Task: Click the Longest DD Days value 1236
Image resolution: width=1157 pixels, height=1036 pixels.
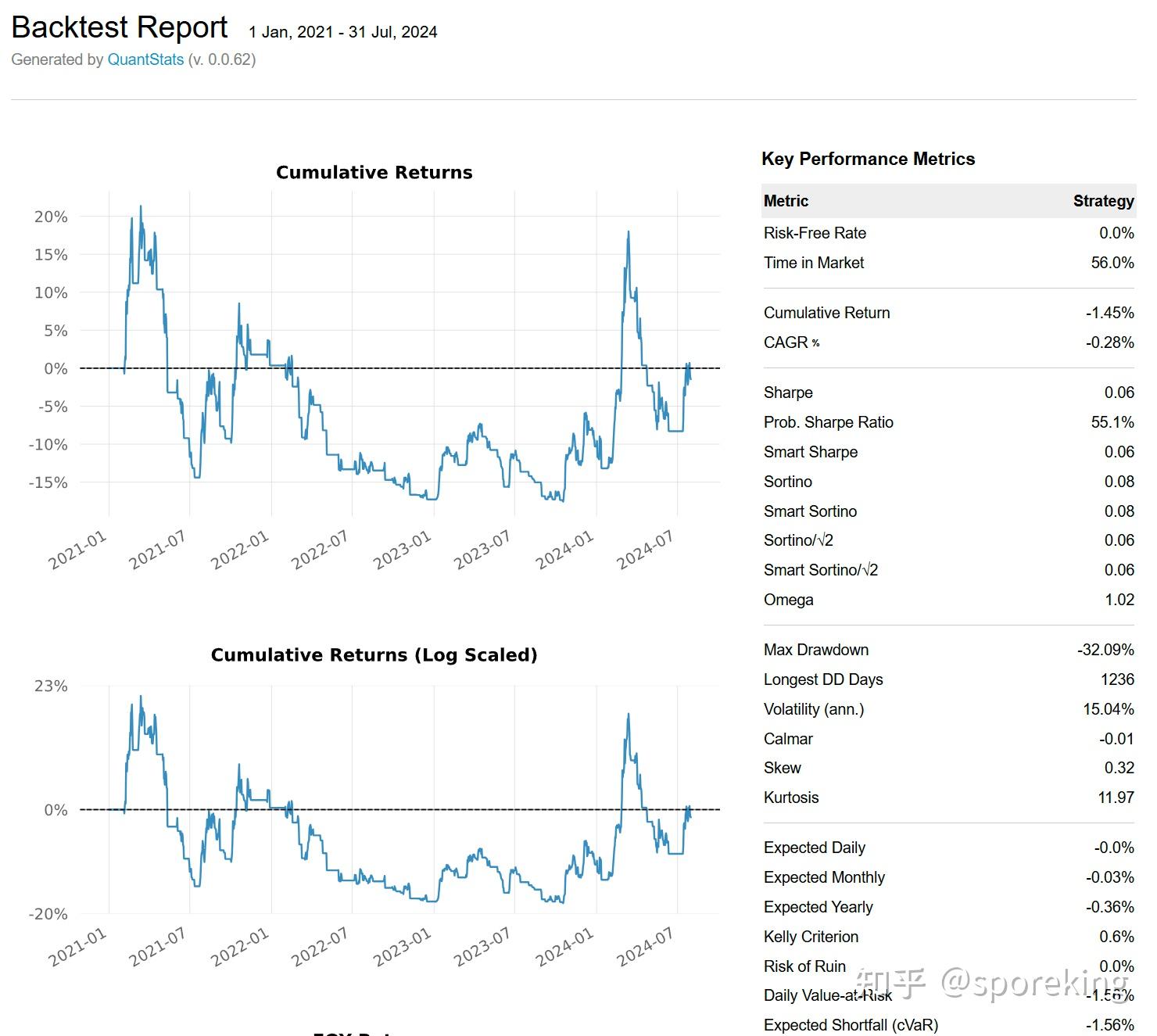Action: tap(1117, 679)
